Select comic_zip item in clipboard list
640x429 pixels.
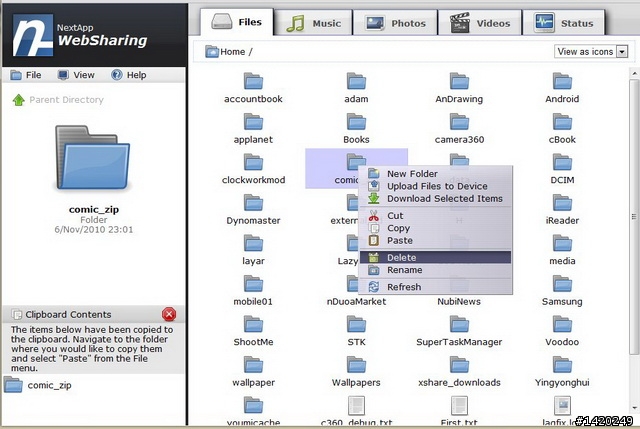[x=38, y=385]
